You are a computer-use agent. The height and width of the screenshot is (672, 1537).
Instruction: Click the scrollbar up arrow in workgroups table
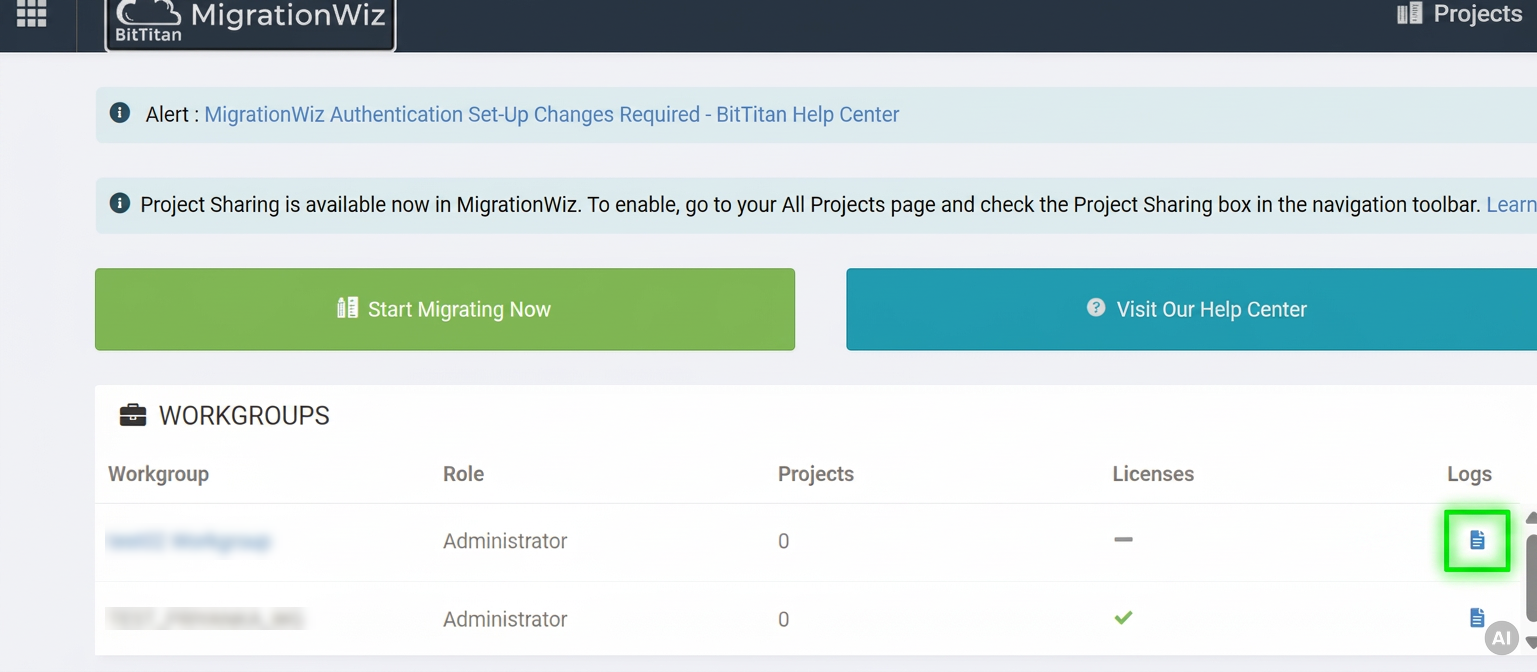1530,518
